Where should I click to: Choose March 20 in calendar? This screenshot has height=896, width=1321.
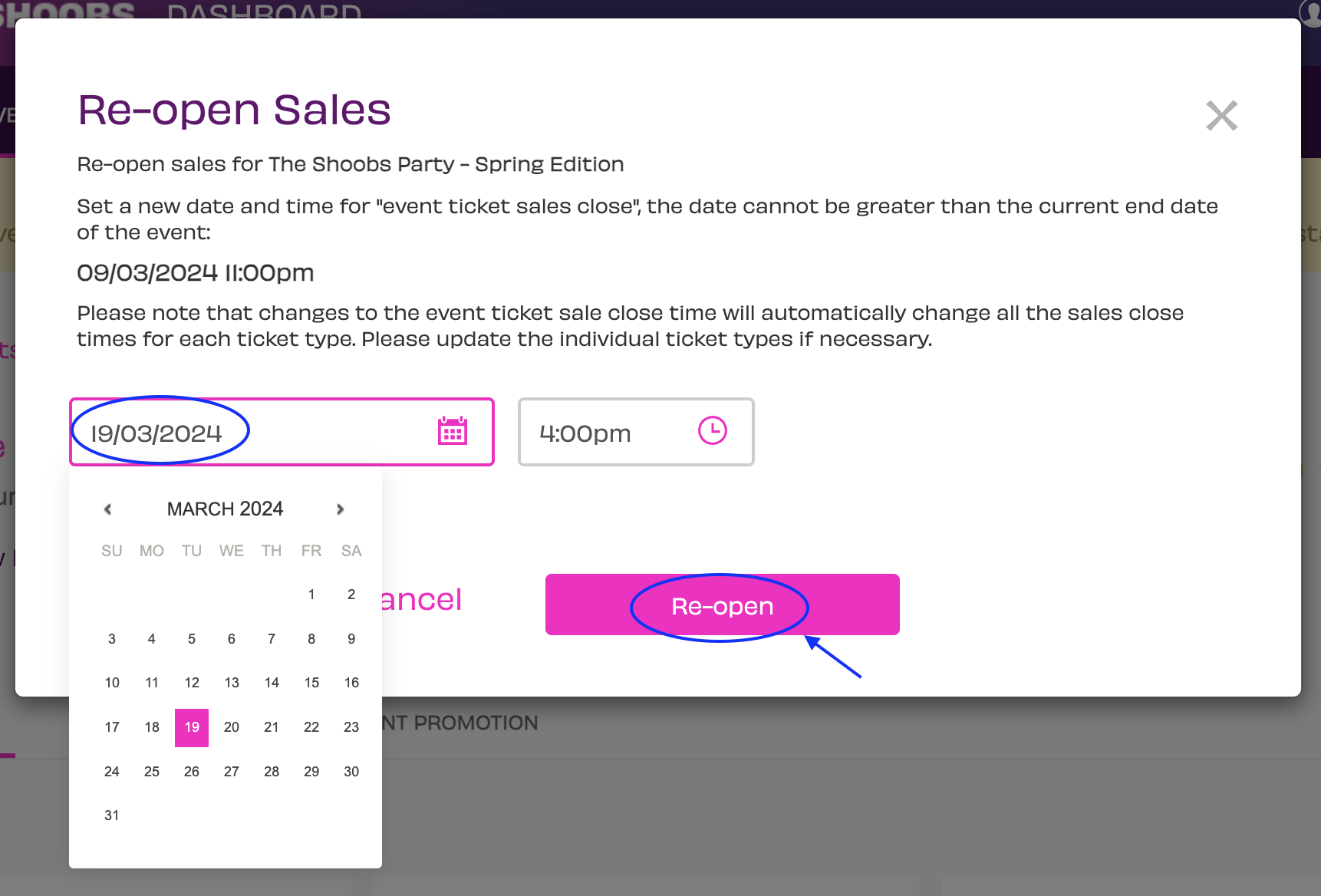(232, 727)
